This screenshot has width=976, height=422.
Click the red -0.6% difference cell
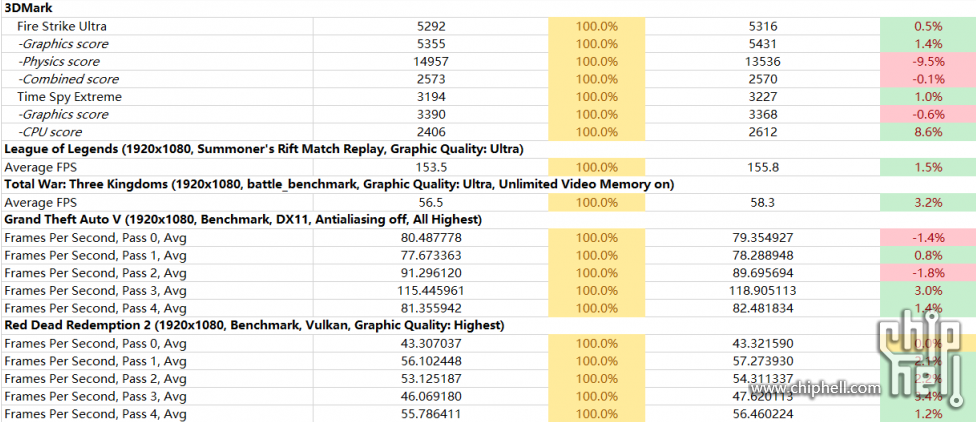[928, 115]
